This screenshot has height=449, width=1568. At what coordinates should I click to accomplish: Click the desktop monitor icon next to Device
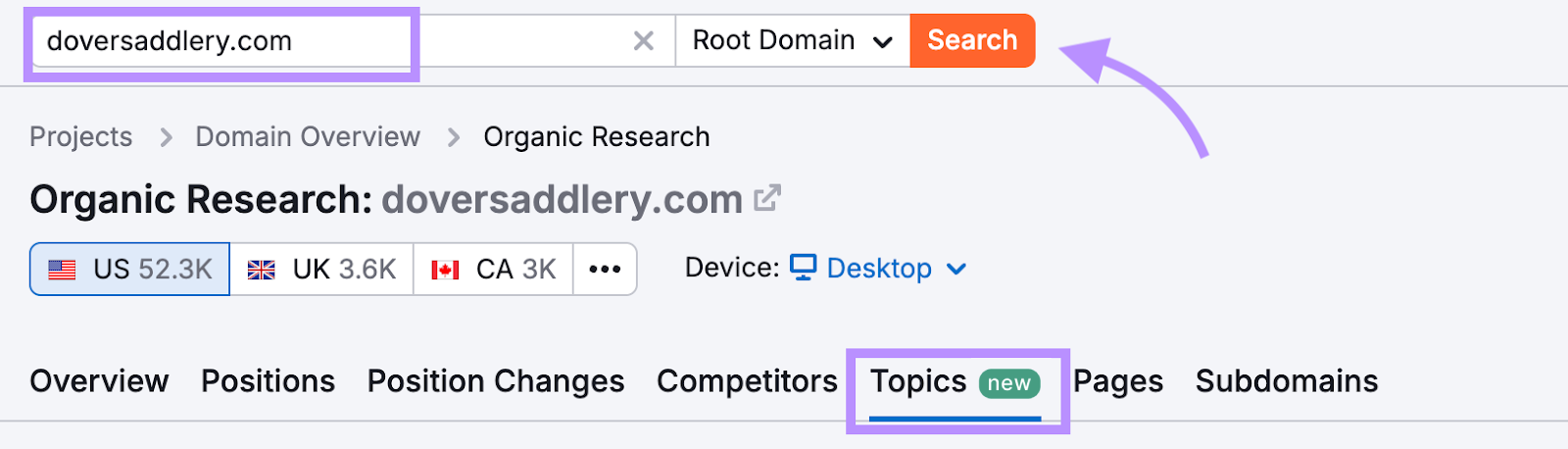point(804,268)
